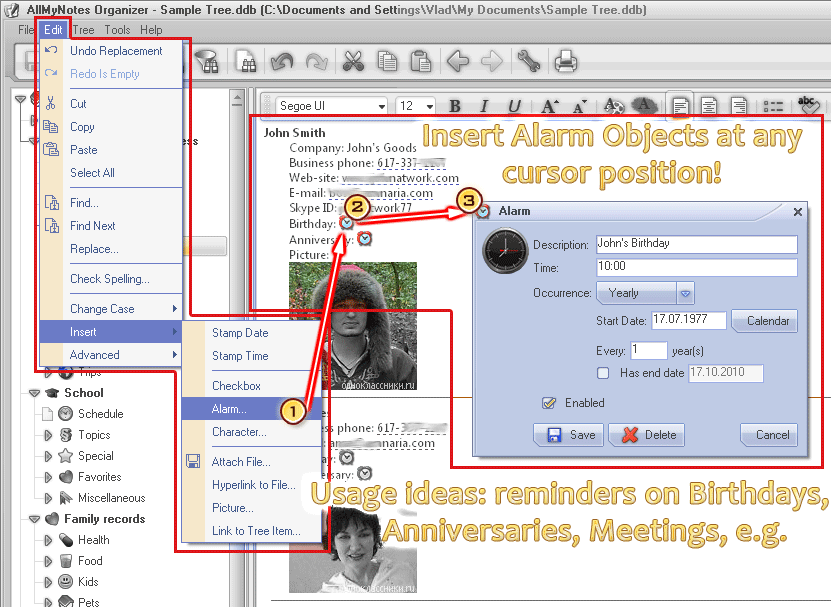The height and width of the screenshot is (607, 831).
Task: Click the Time field showing 10:00
Action: (x=697, y=267)
